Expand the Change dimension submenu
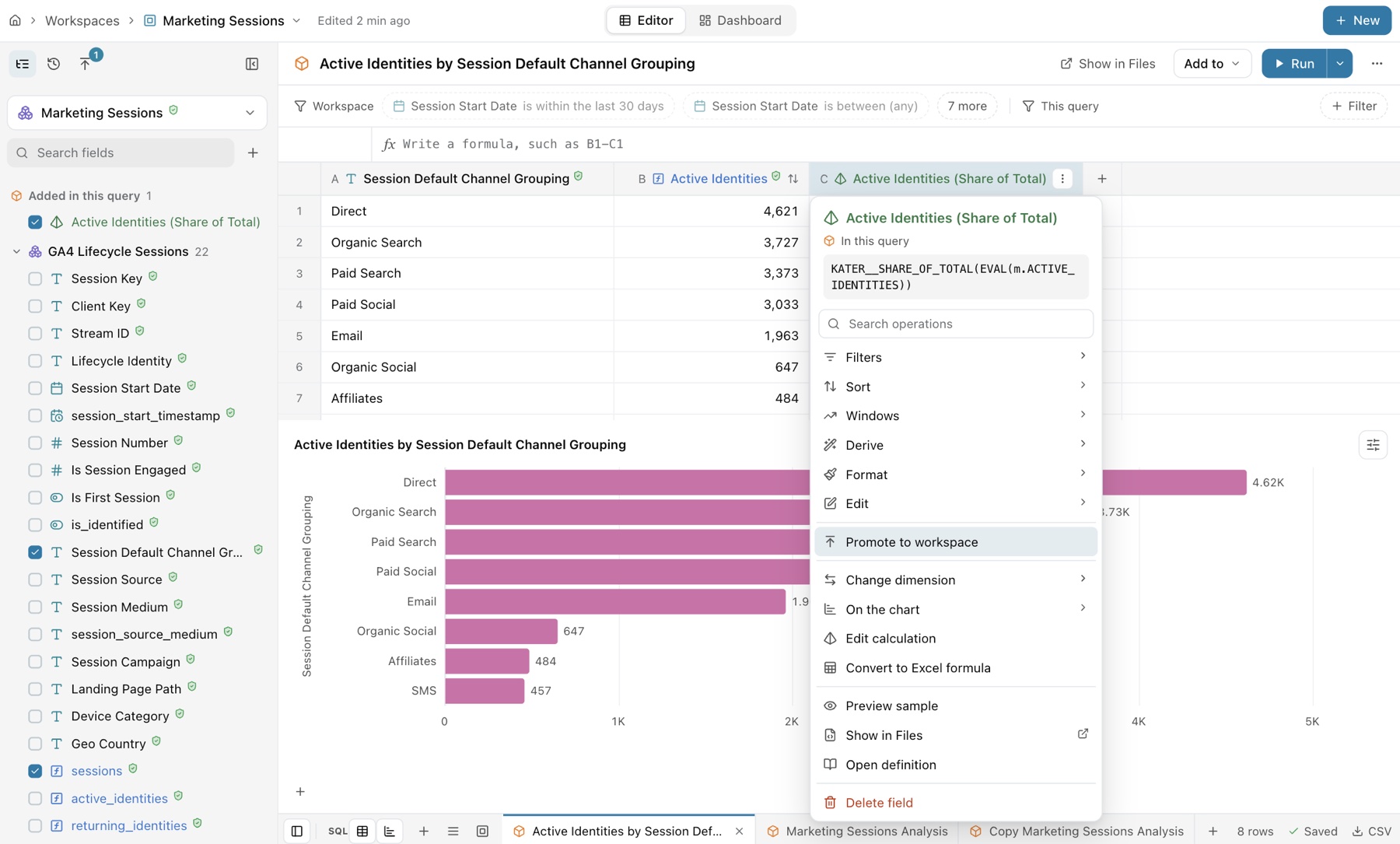Screen dimensions: 1400x844 [956, 580]
